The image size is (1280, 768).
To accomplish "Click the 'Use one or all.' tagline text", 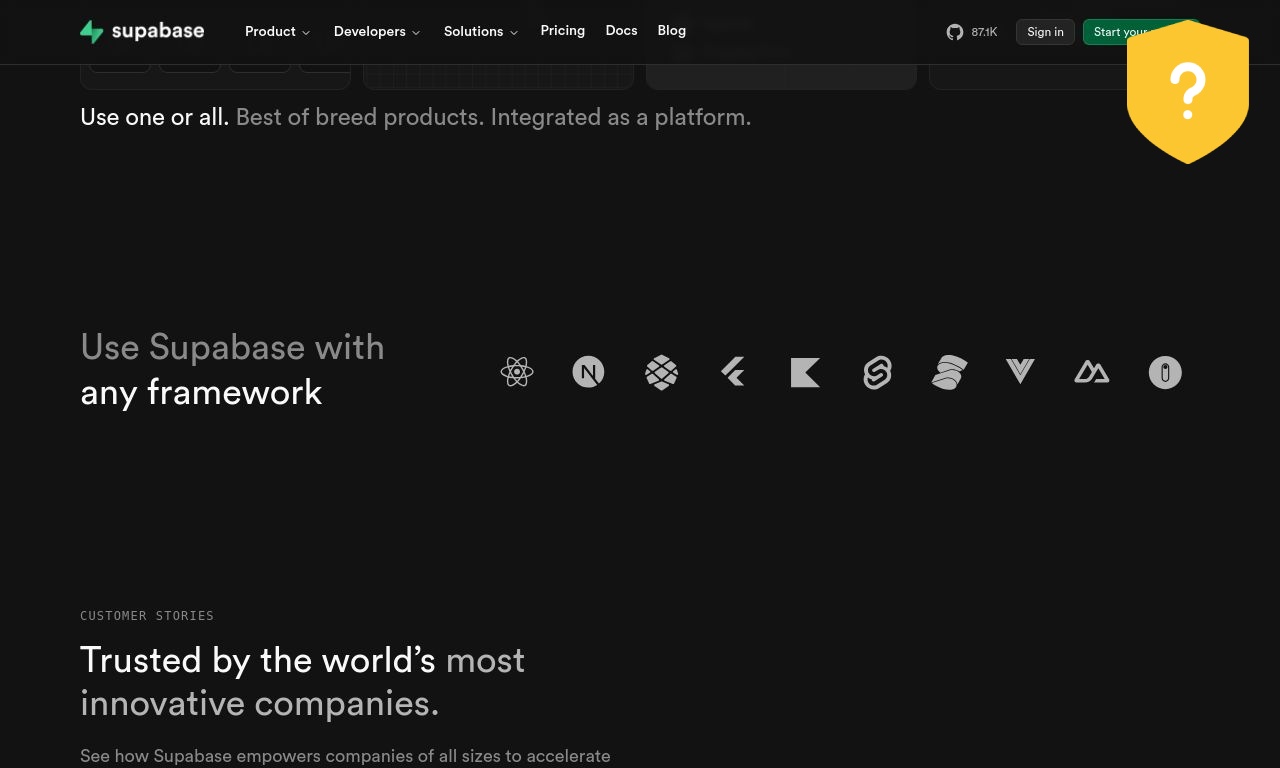I will 155,117.
